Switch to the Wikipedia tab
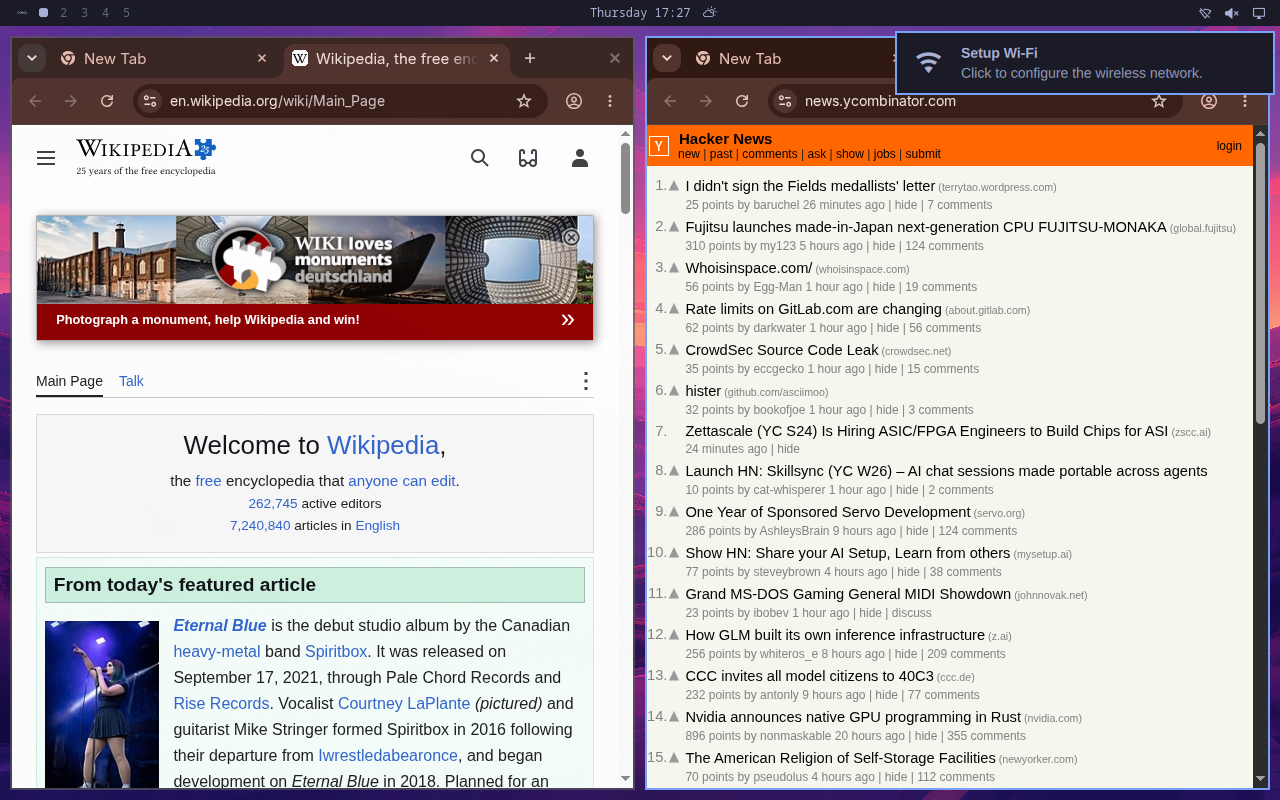 click(395, 58)
